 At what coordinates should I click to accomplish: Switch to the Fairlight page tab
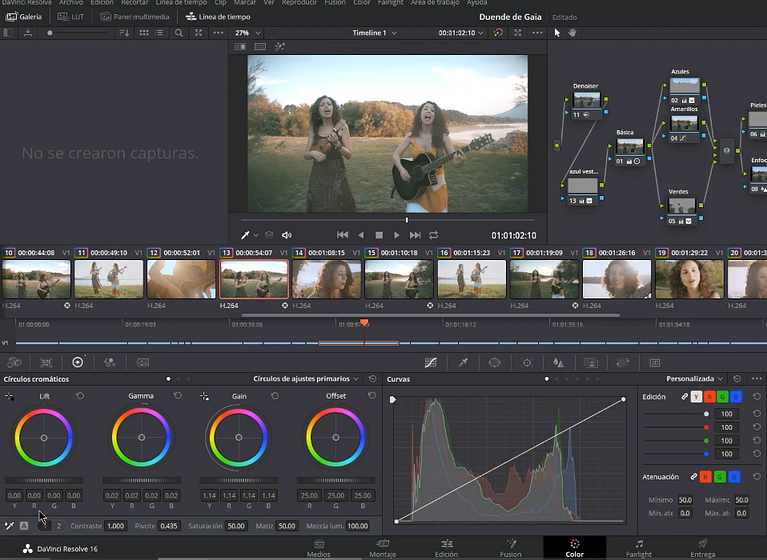point(638,548)
